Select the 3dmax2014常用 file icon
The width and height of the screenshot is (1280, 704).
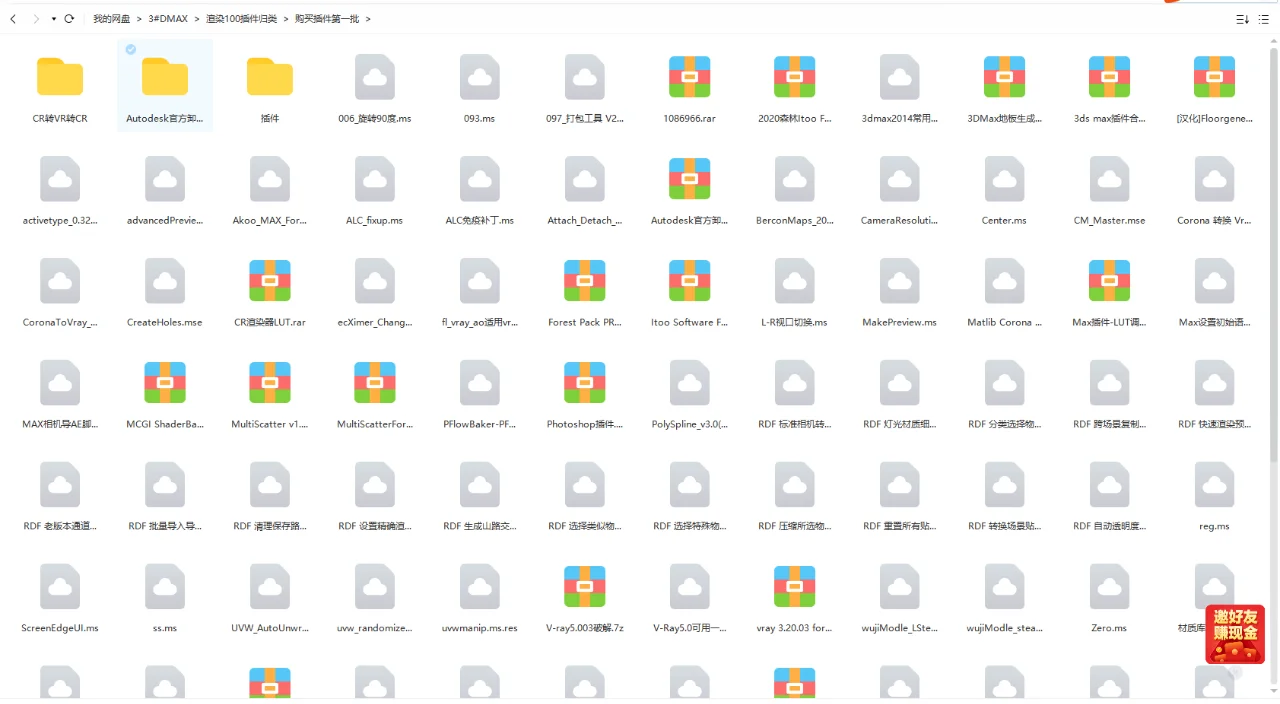click(900, 77)
